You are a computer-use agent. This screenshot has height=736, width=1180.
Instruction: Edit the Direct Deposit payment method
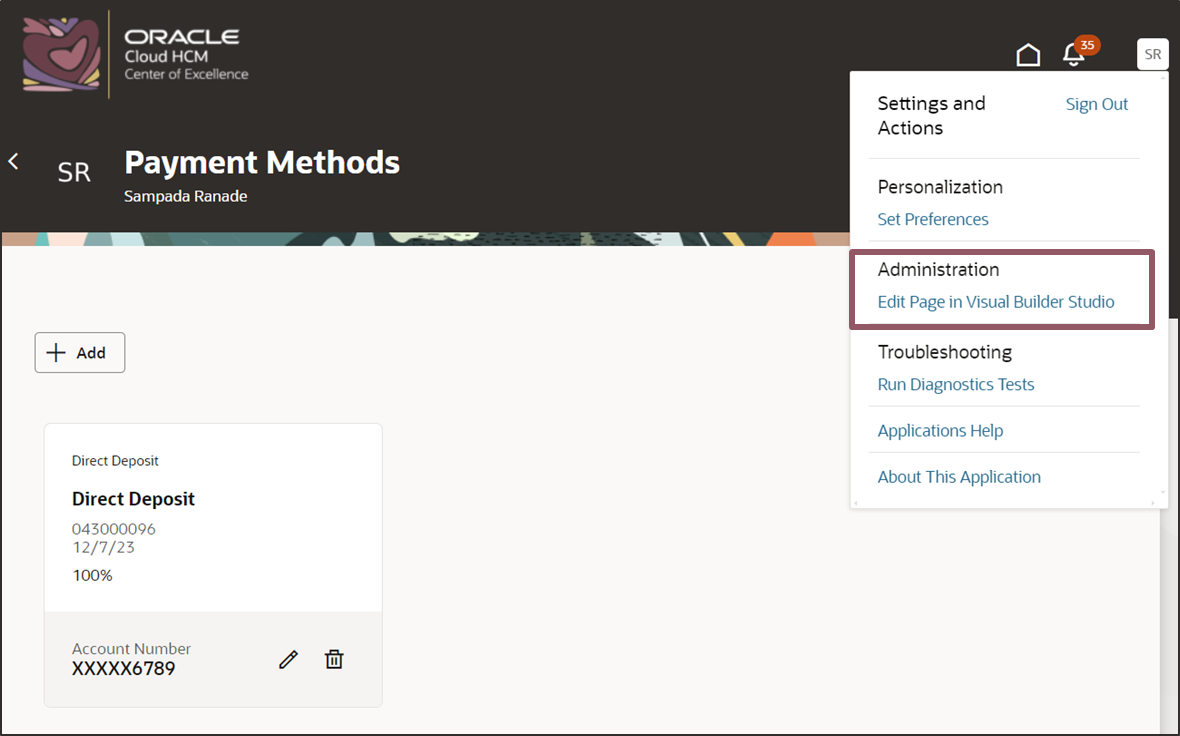tap(288, 659)
